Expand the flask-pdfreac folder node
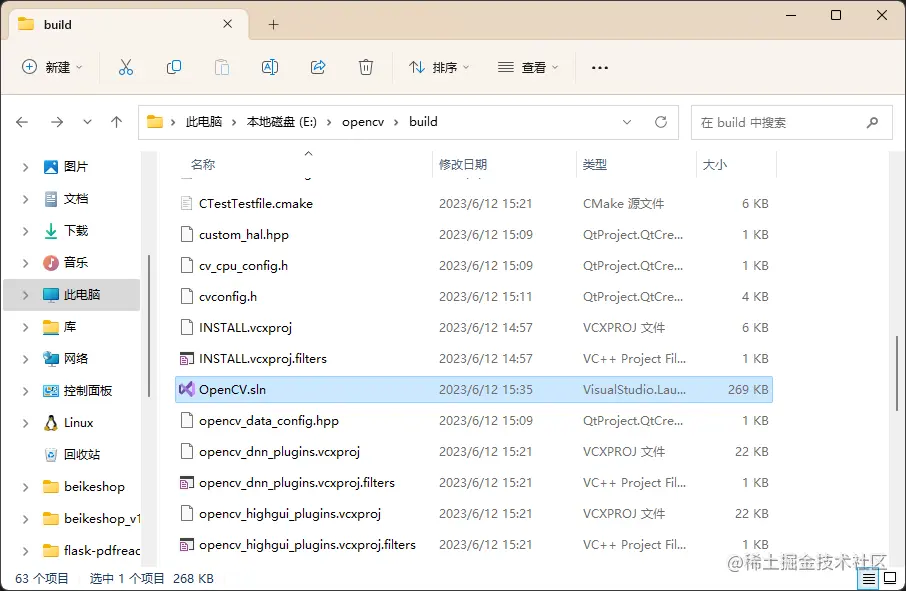The height and width of the screenshot is (591, 906). pyautogui.click(x=25, y=551)
